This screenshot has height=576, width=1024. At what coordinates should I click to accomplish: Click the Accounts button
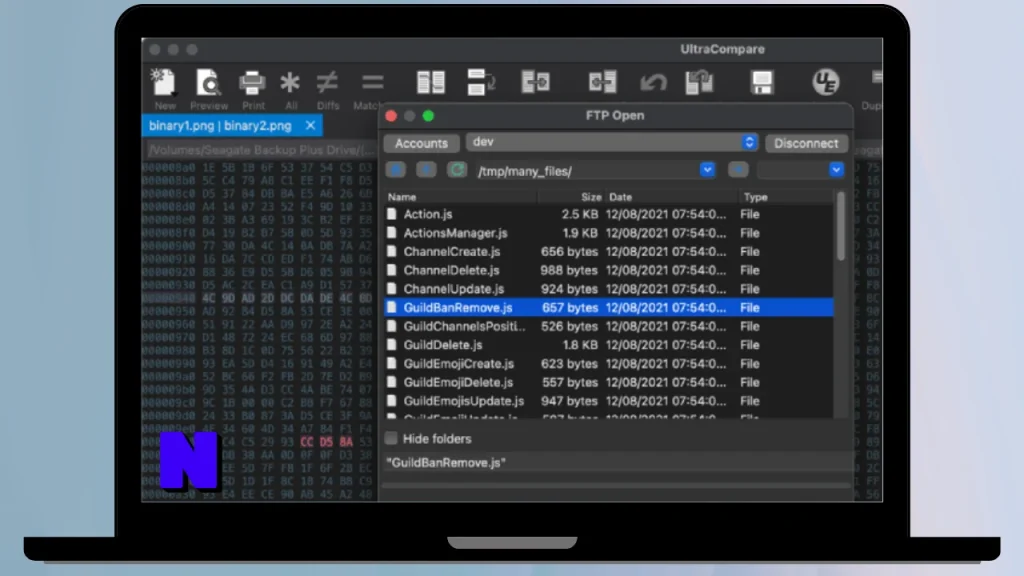421,143
